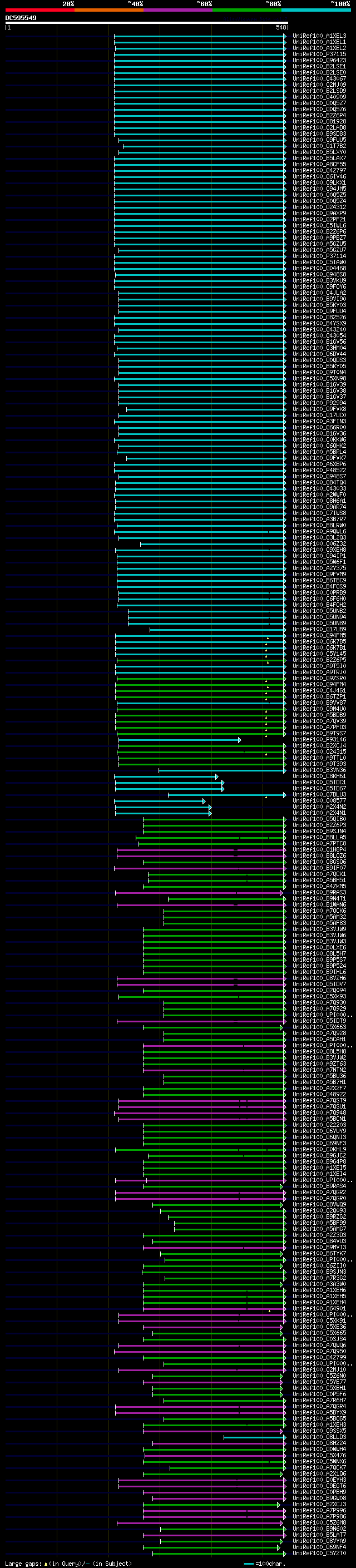Viewport: 356px width, 1568px height.
Task: Select hit label UniRef100_A3A3W0
Action: point(319,1284)
